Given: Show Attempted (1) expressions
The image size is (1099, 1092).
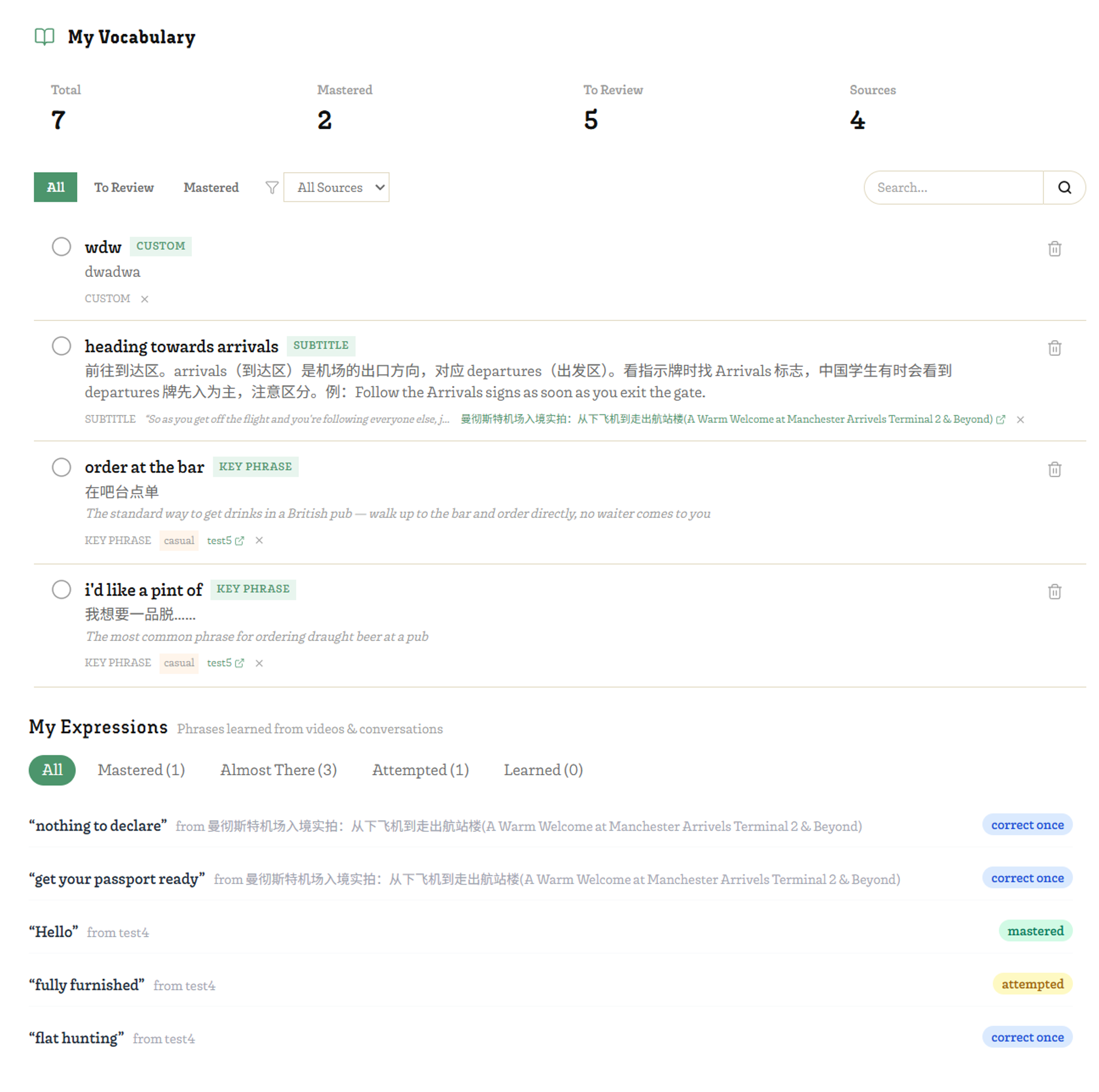Looking at the screenshot, I should pyautogui.click(x=420, y=769).
